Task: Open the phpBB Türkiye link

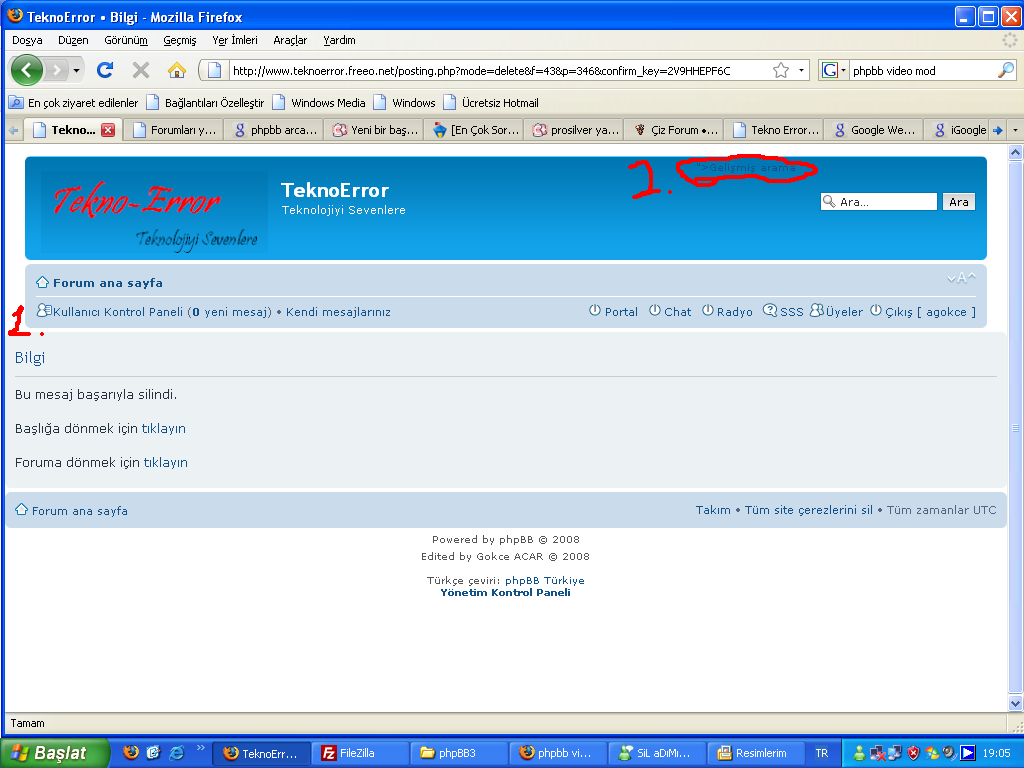Action: pos(545,581)
